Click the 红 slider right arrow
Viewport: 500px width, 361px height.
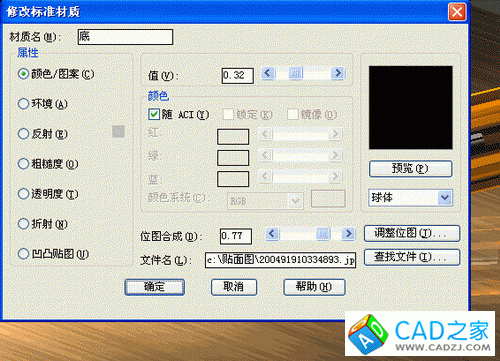tap(335, 134)
